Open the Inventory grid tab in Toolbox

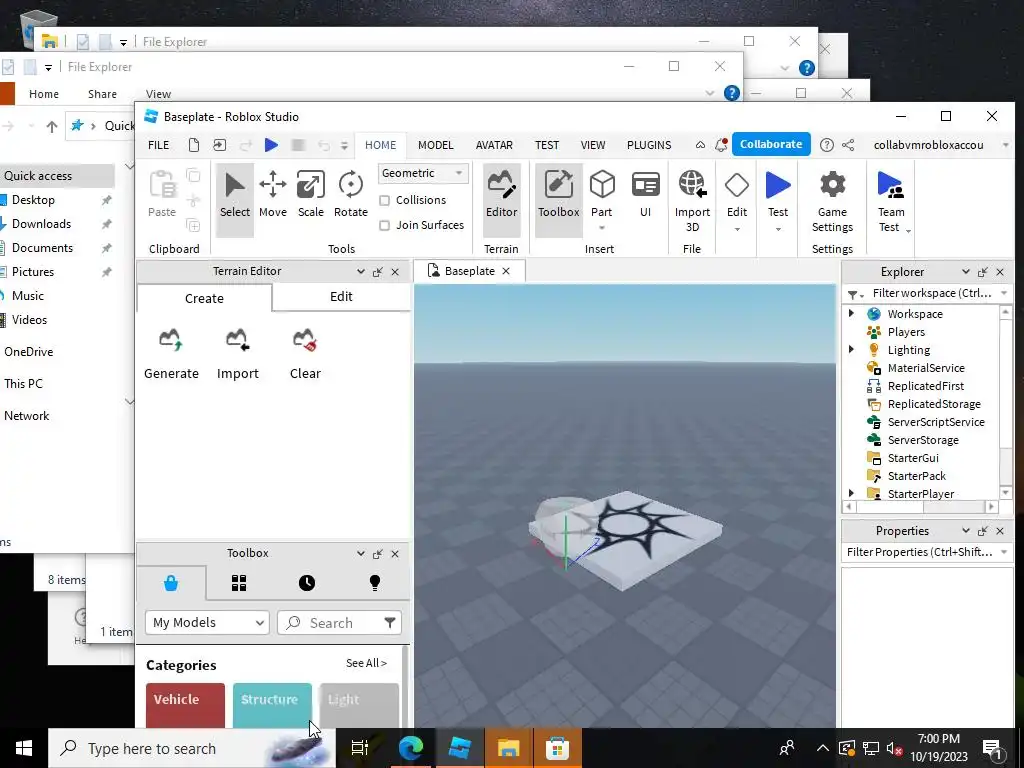pyautogui.click(x=239, y=583)
